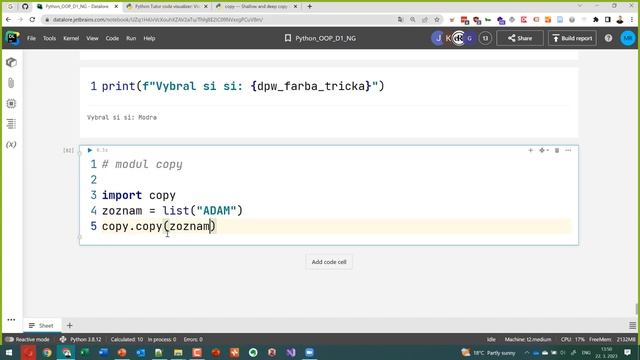
Task: Open the Datalore home logo
Action: click(x=12, y=38)
